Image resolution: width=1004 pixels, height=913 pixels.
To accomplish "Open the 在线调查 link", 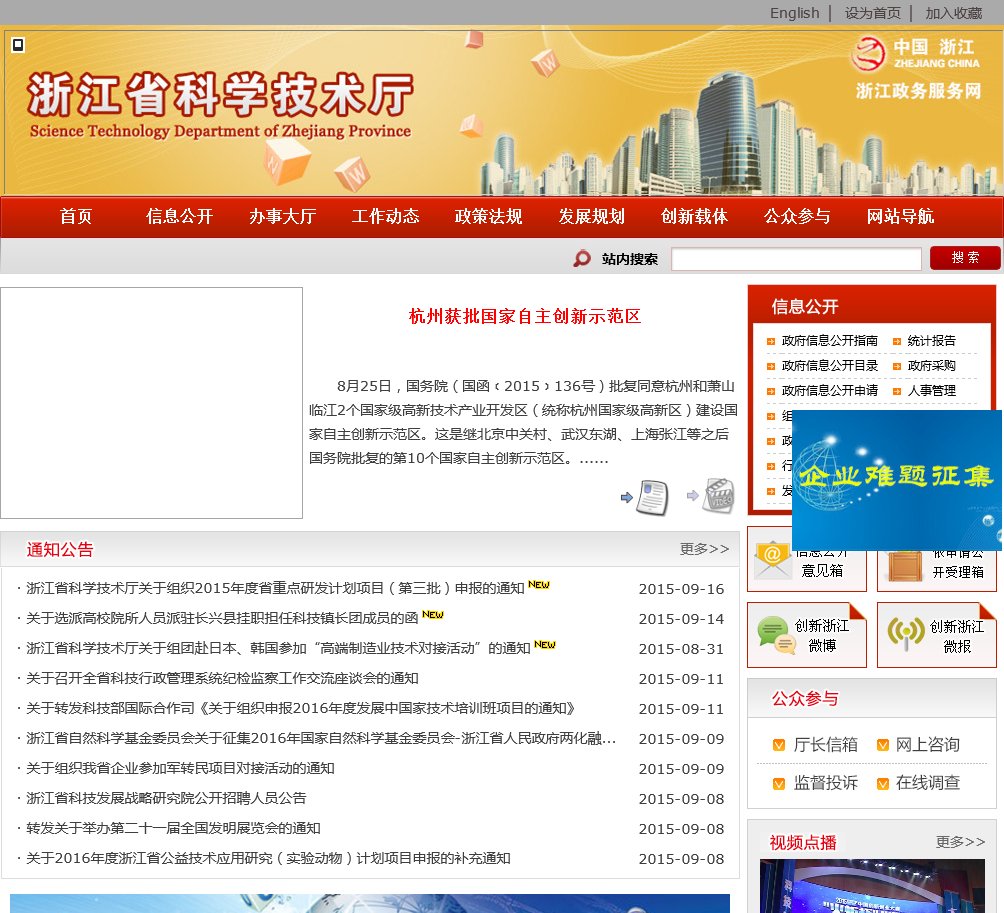I will tap(928, 783).
